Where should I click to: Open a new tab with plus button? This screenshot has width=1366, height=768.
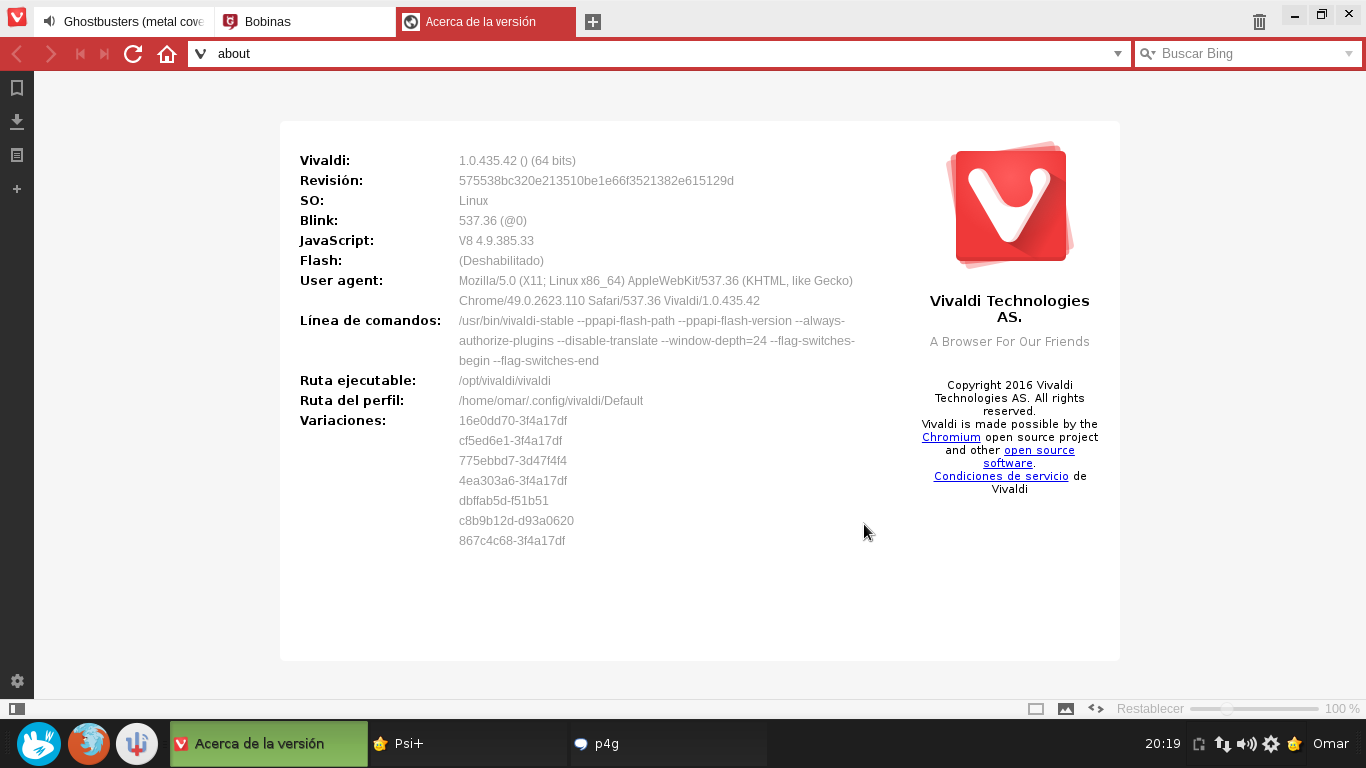coord(593,22)
